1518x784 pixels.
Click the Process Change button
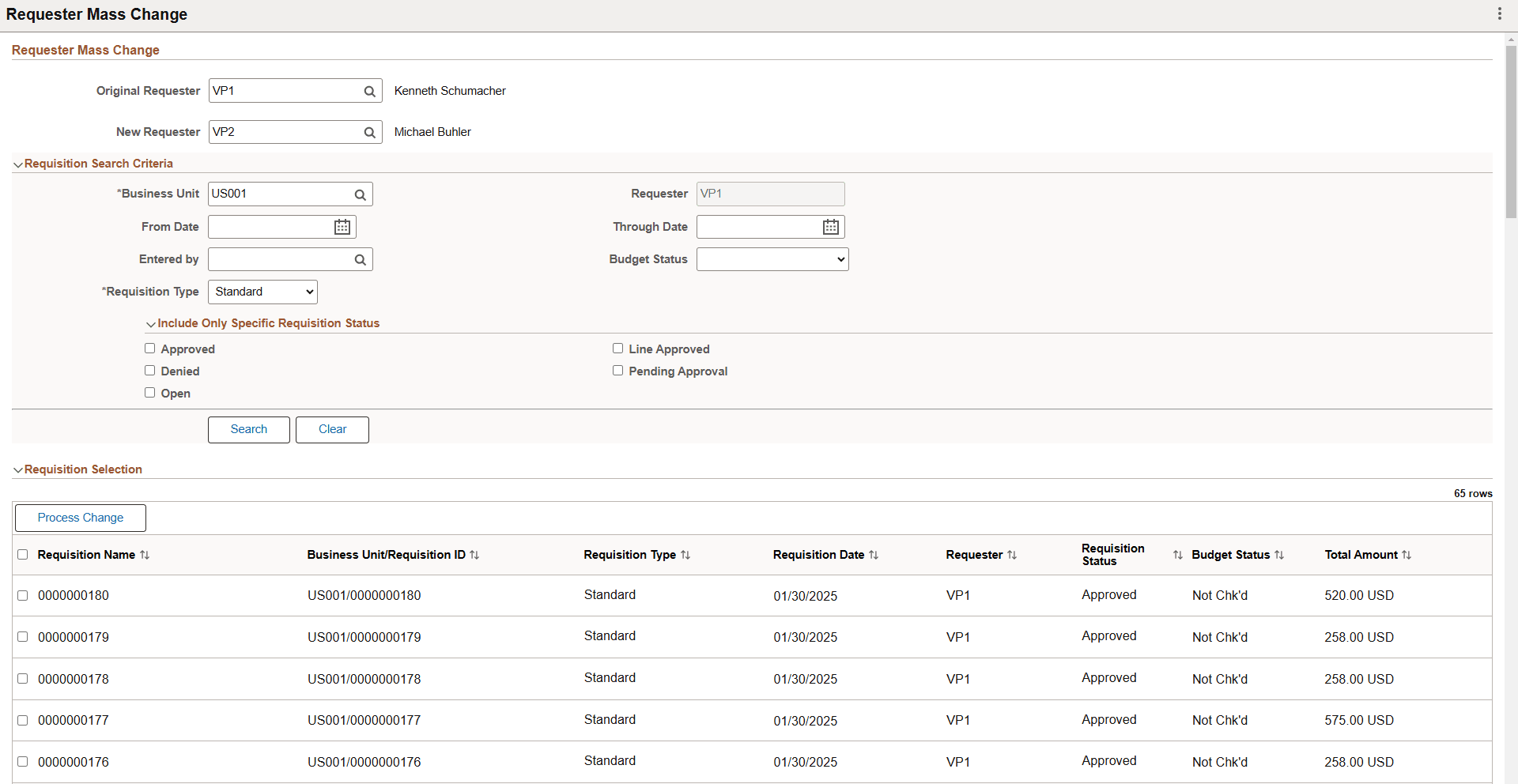pos(81,518)
